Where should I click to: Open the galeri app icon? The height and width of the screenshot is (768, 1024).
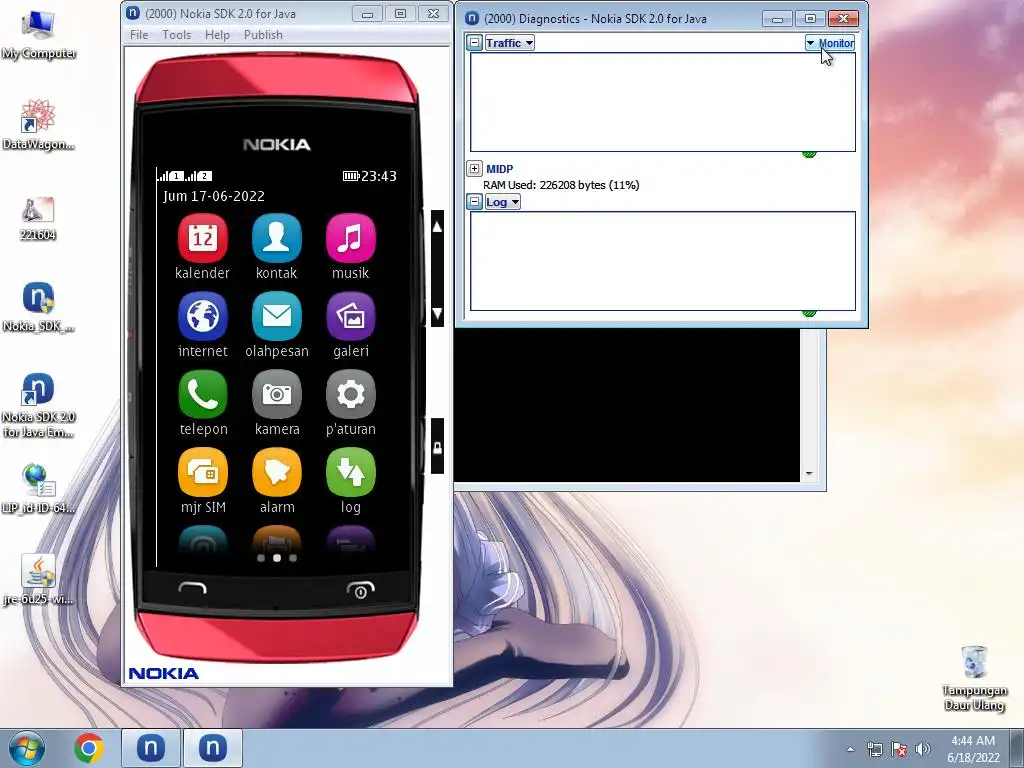pos(351,317)
